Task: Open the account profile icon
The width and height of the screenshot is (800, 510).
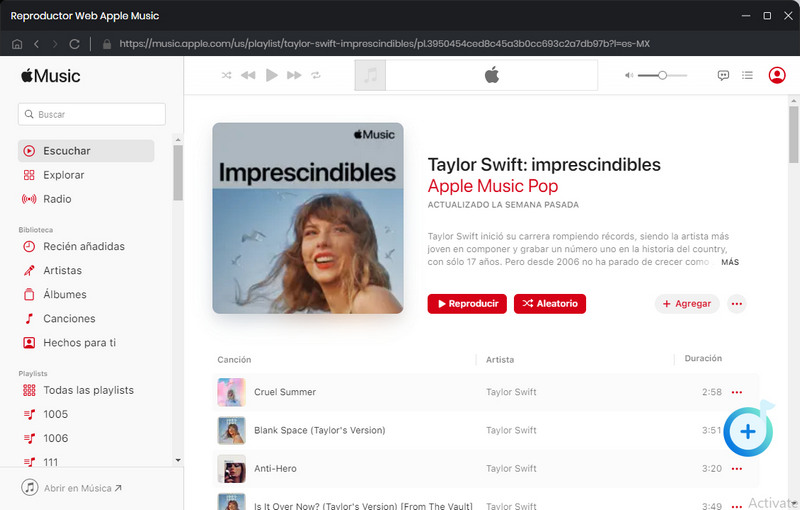Action: tap(777, 75)
